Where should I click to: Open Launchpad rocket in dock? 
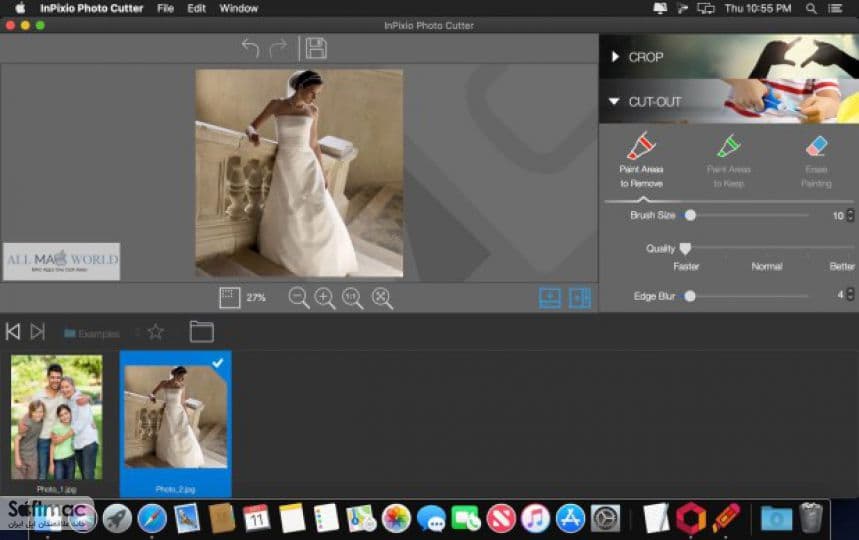[117, 518]
